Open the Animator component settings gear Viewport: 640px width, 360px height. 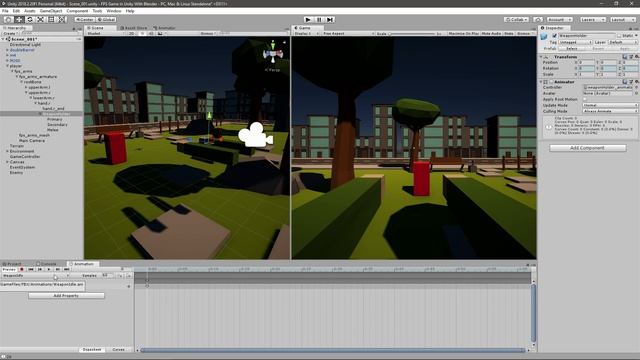tap(636, 82)
